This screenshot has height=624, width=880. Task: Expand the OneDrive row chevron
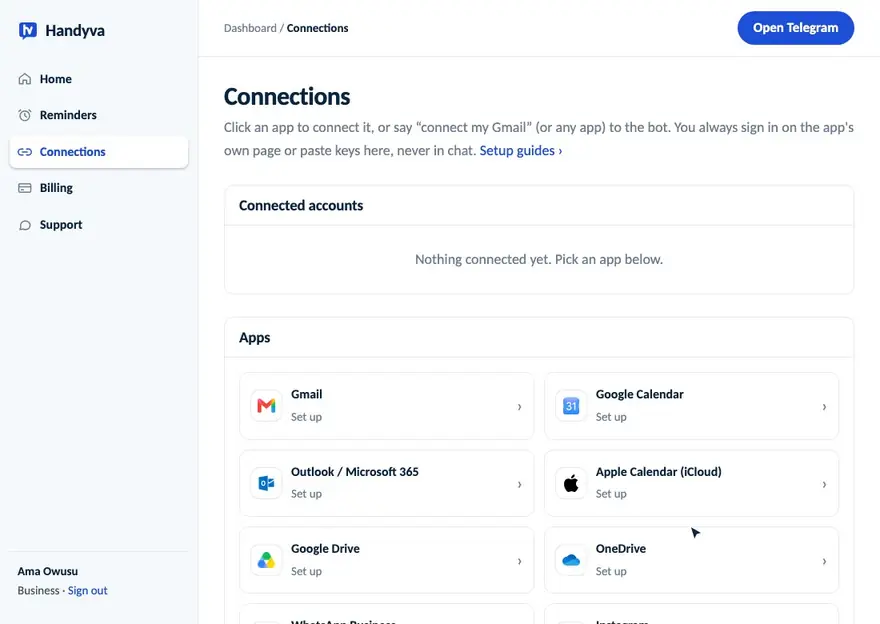(824, 561)
